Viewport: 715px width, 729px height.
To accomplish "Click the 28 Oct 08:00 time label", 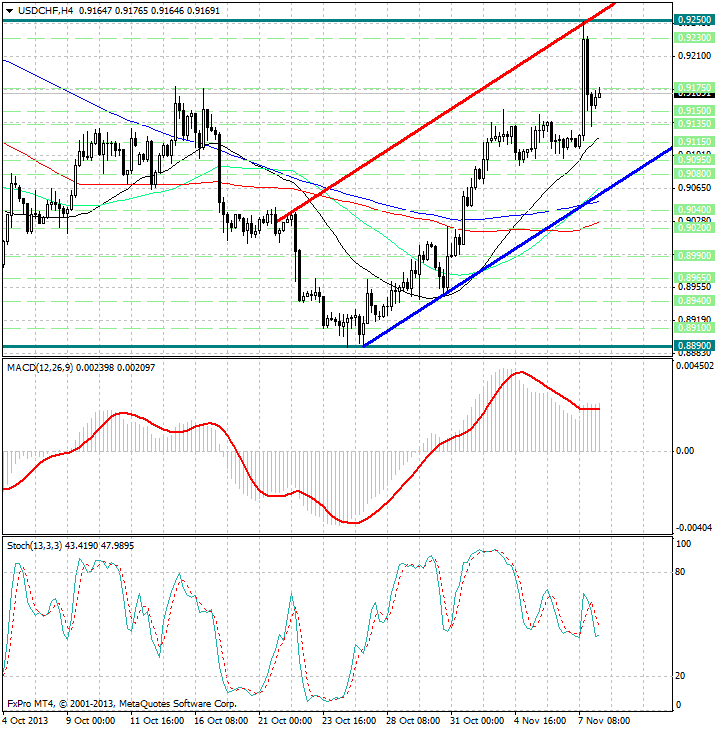I will click(413, 721).
